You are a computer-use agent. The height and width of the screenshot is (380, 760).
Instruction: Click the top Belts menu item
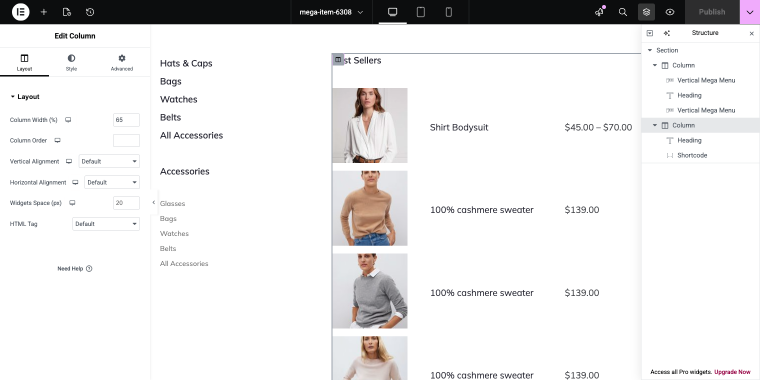(x=171, y=117)
